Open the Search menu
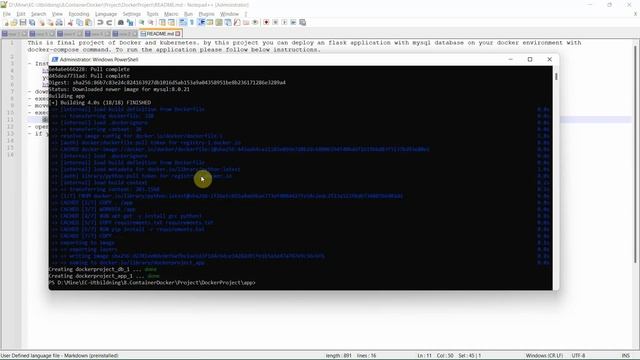Image resolution: width=640 pixels, height=360 pixels. (x=38, y=14)
